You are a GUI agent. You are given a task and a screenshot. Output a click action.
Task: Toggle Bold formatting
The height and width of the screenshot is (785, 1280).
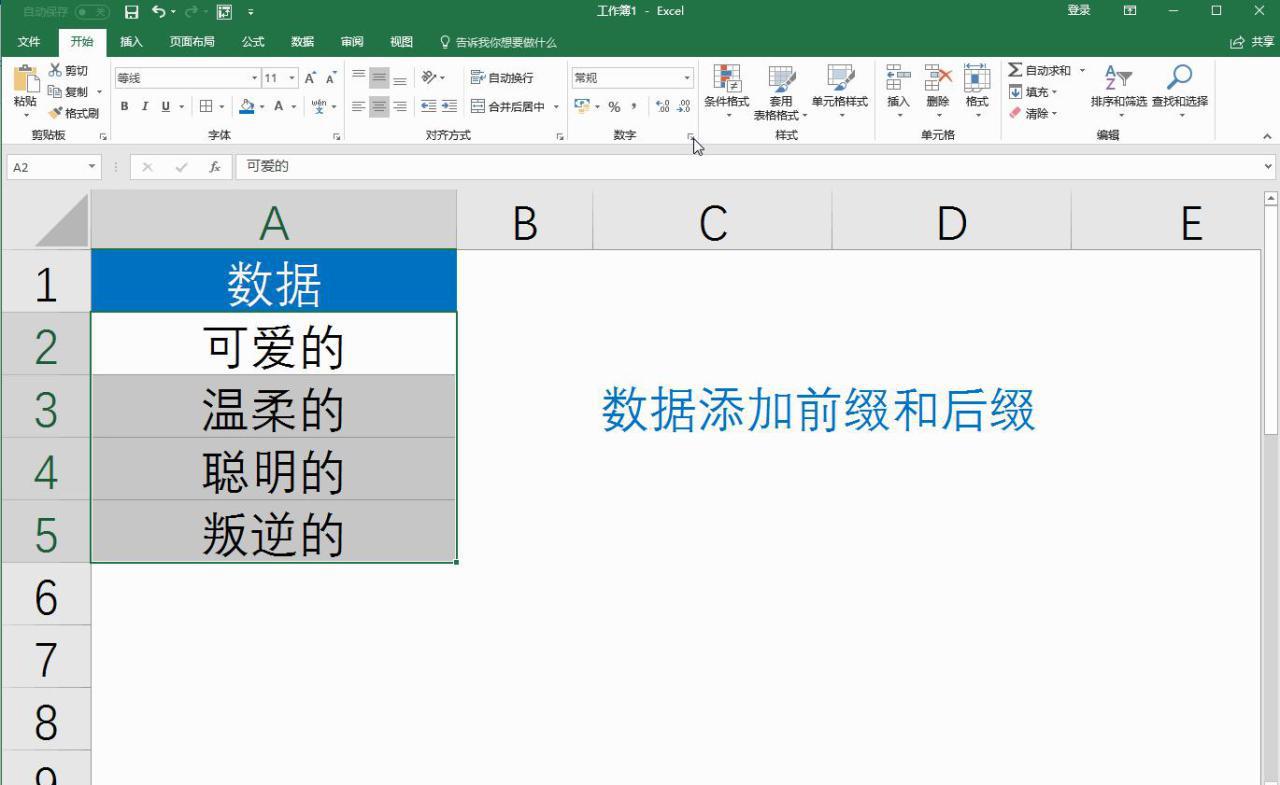pyautogui.click(x=124, y=106)
